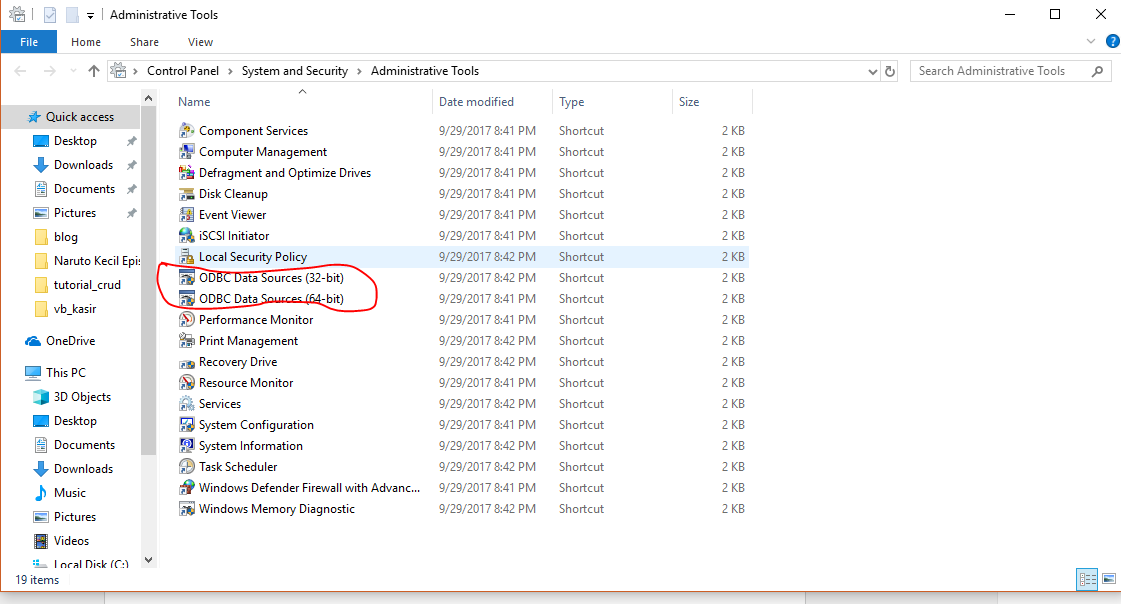Select the Performance Monitor icon
Image resolution: width=1121 pixels, height=604 pixels.
tap(187, 320)
